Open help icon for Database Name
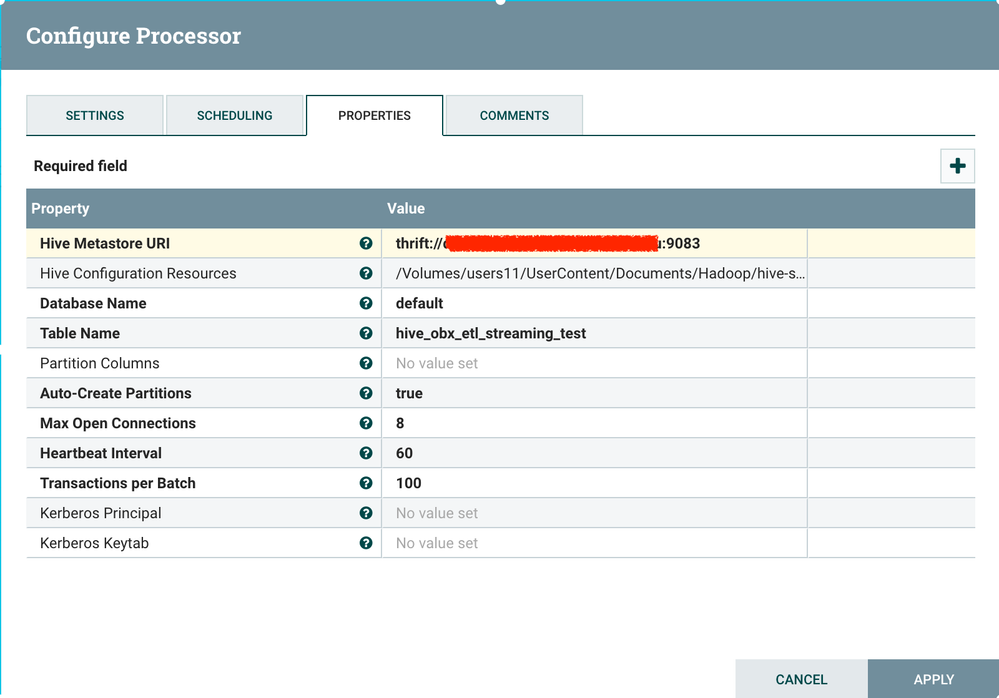Screen dimensions: 999x698 (x=366, y=303)
